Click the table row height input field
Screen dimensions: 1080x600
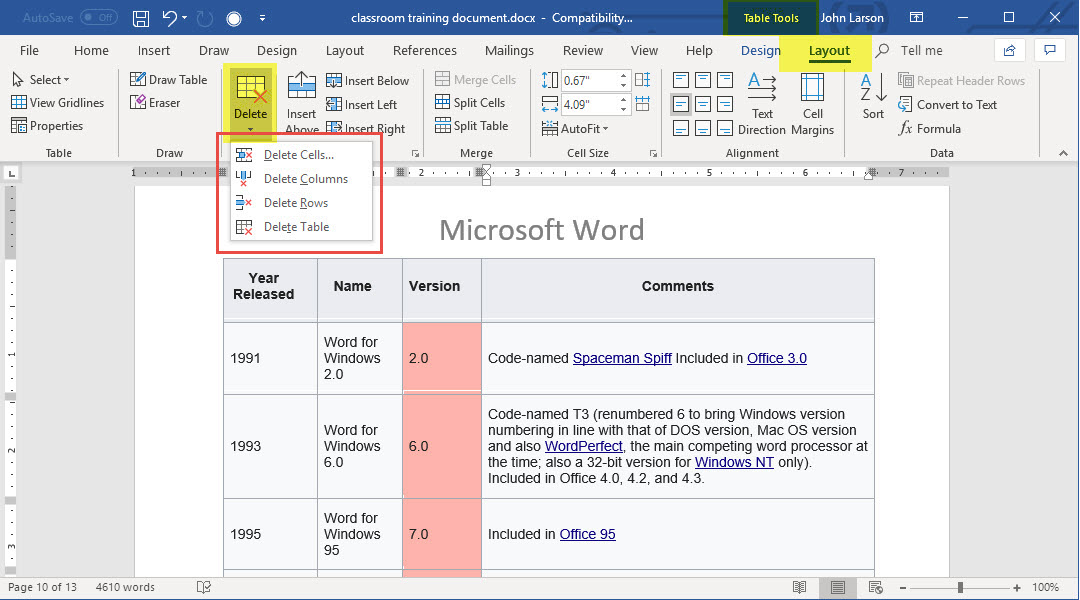pyautogui.click(x=589, y=80)
